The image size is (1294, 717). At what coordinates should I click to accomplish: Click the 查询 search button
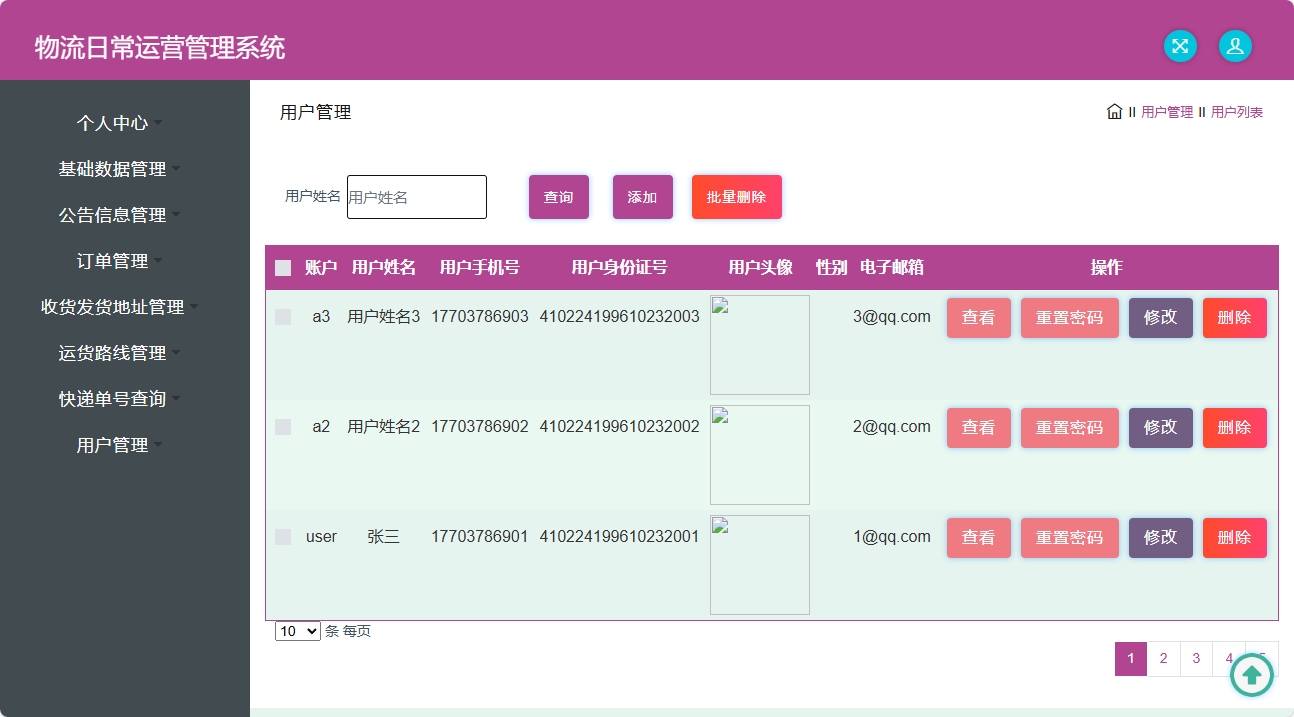tap(558, 197)
